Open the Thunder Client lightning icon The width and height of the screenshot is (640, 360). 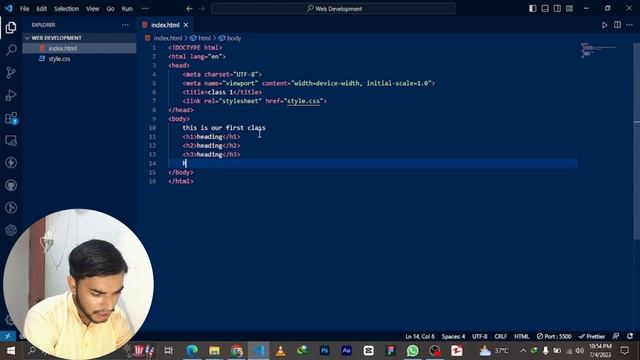[11, 162]
